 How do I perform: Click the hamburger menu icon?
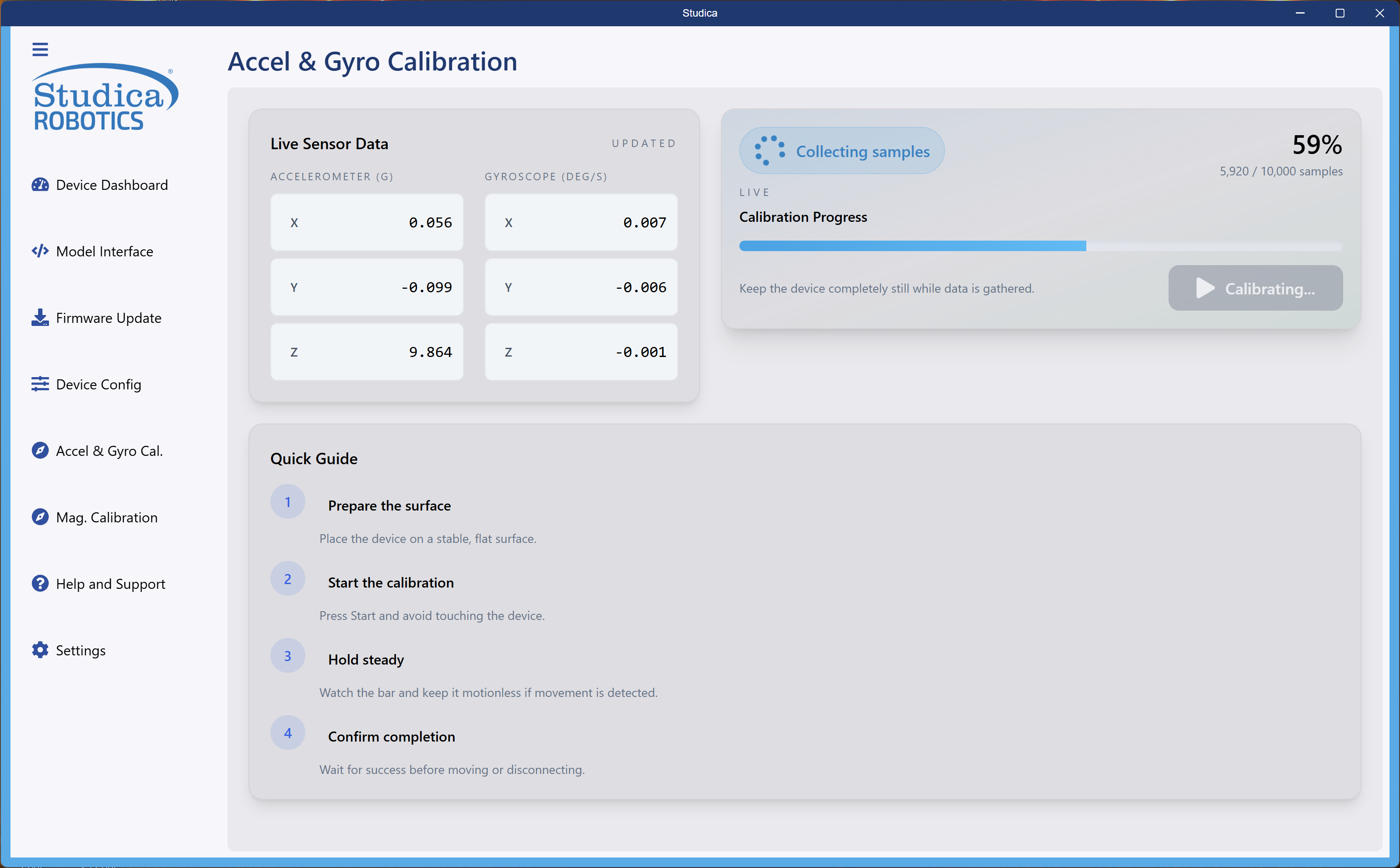40,49
